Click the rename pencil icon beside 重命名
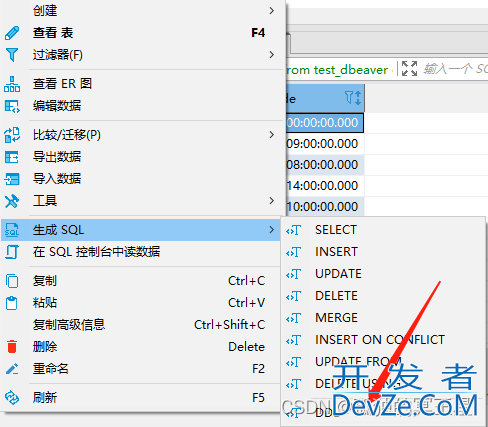 click(x=12, y=369)
